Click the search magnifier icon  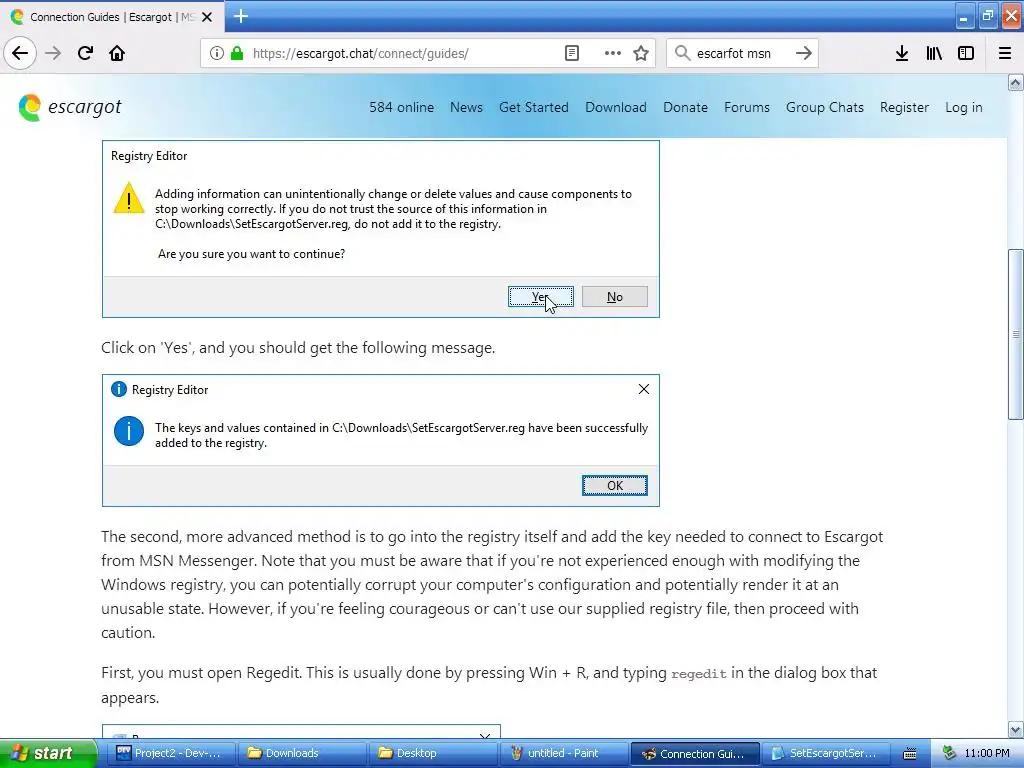(x=682, y=53)
